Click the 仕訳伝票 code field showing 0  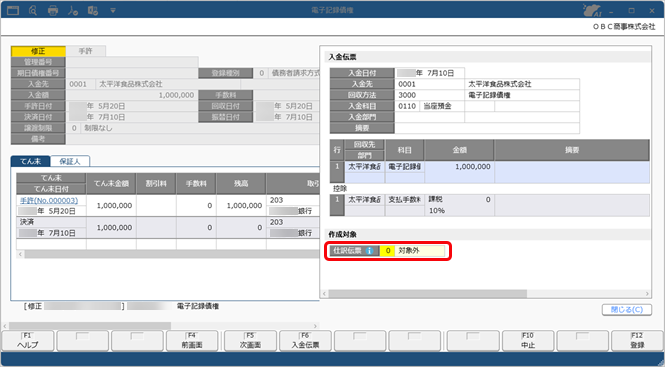387,251
